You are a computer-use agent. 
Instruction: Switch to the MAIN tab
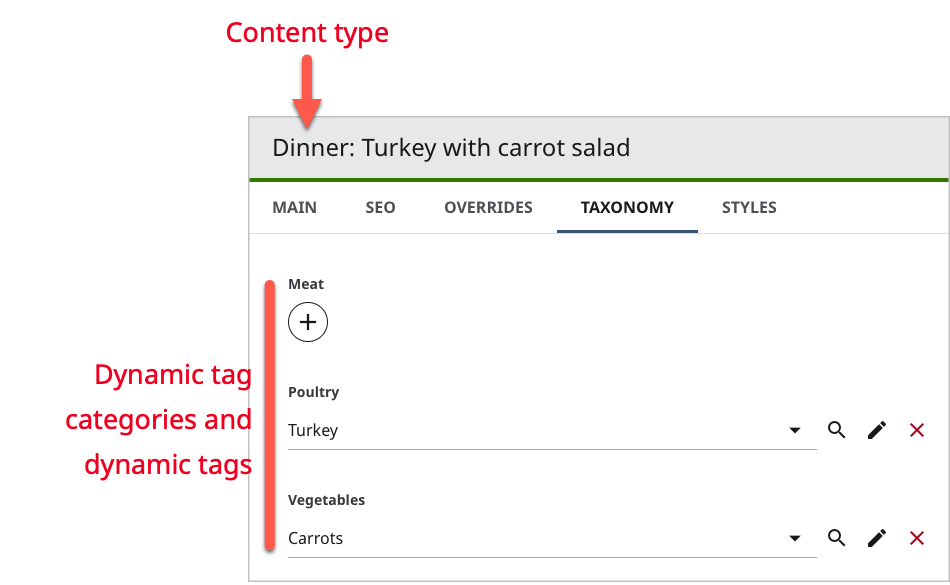pos(294,207)
